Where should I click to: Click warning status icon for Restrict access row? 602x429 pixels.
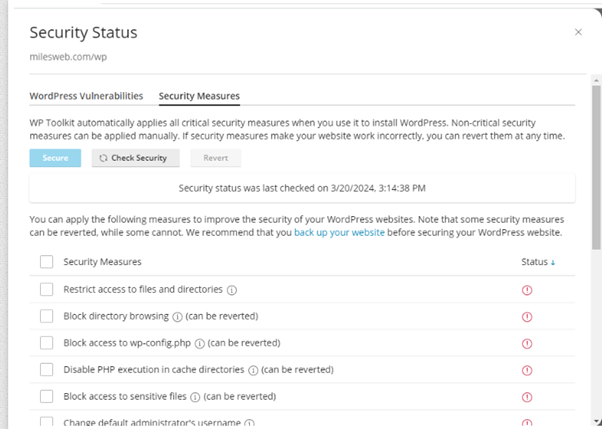[527, 290]
